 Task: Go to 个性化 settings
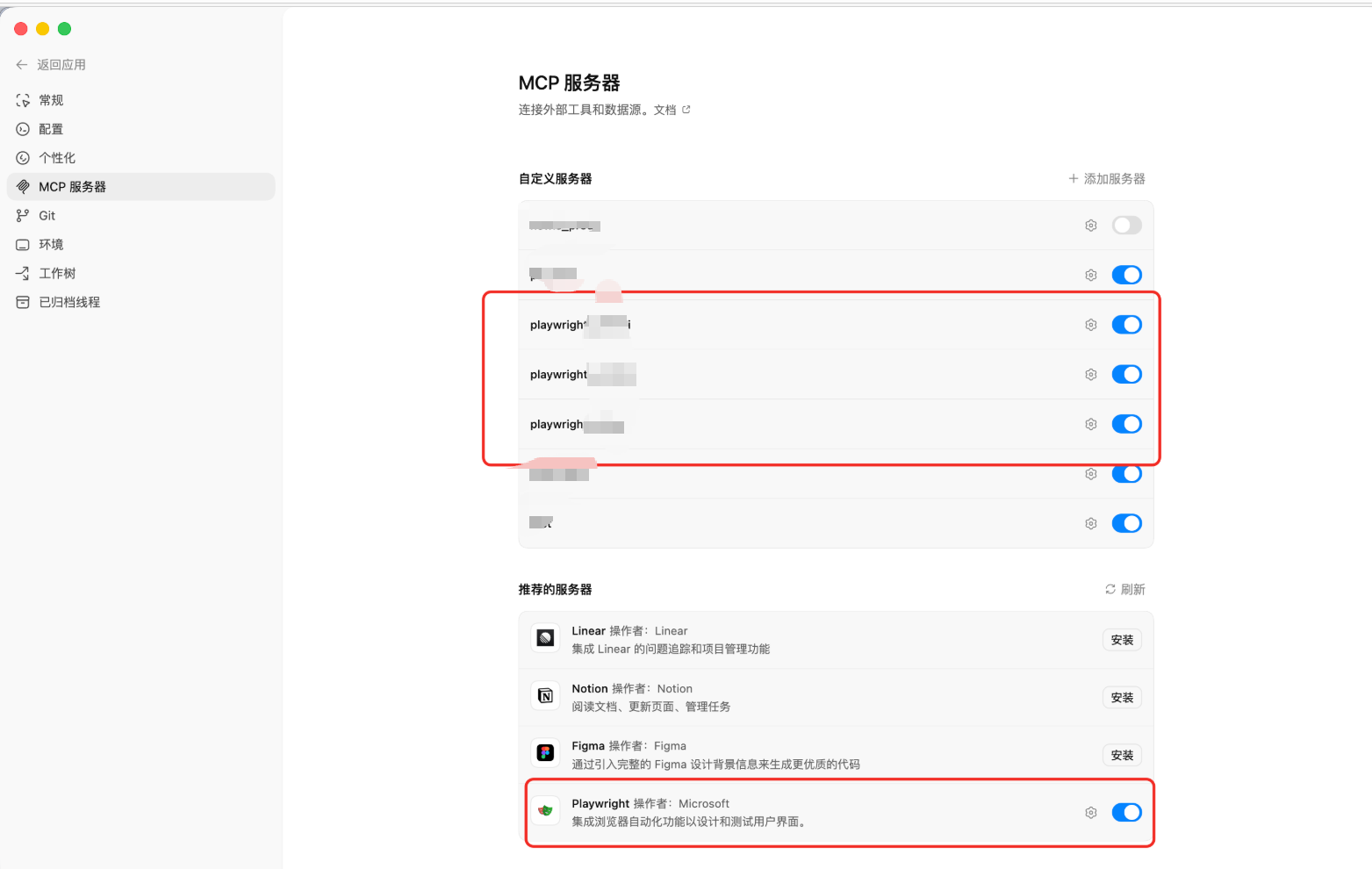click(x=57, y=158)
